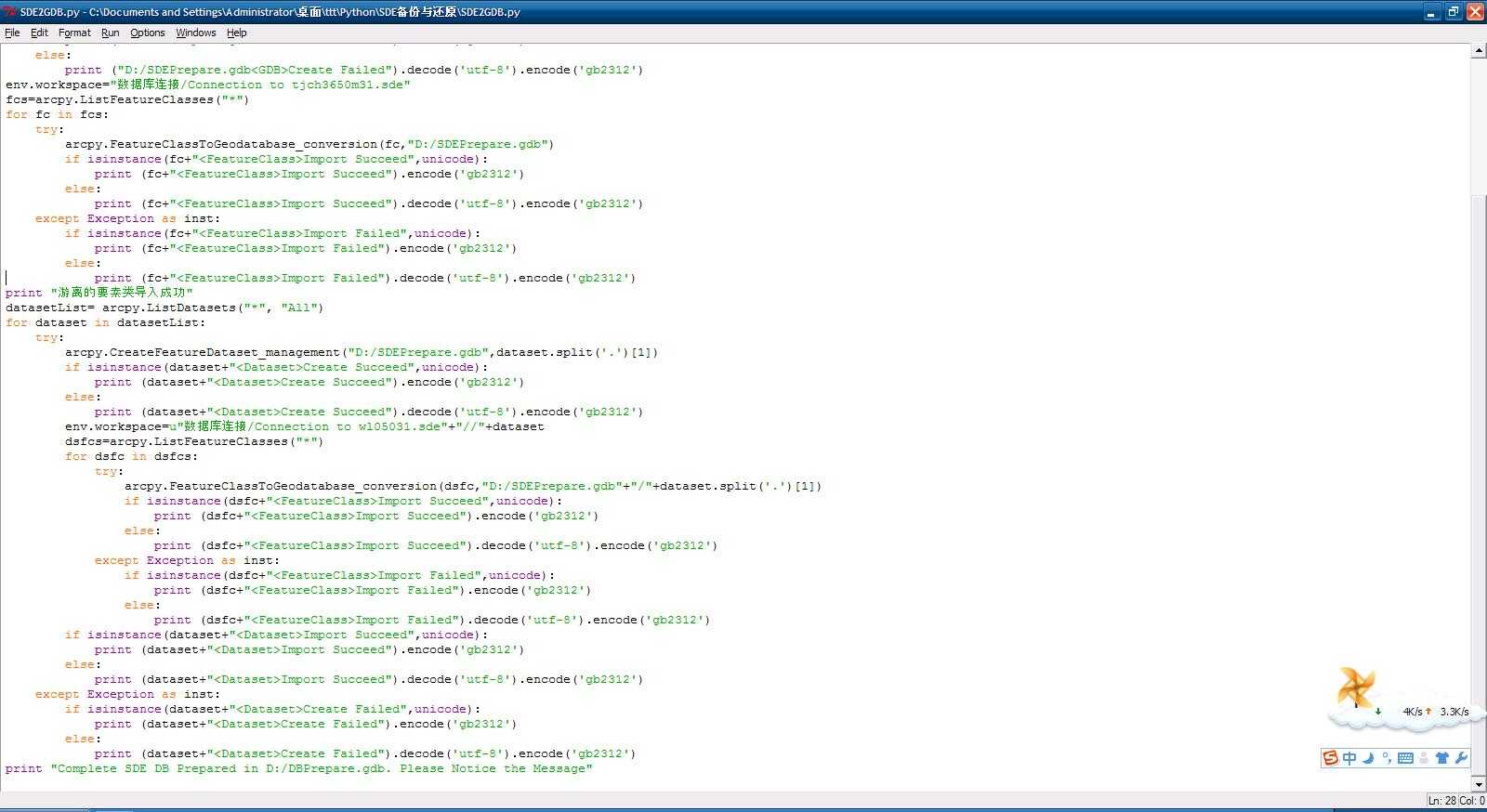Restore down the SDE2GDB.py editor window
The height and width of the screenshot is (812, 1487).
(1454, 12)
